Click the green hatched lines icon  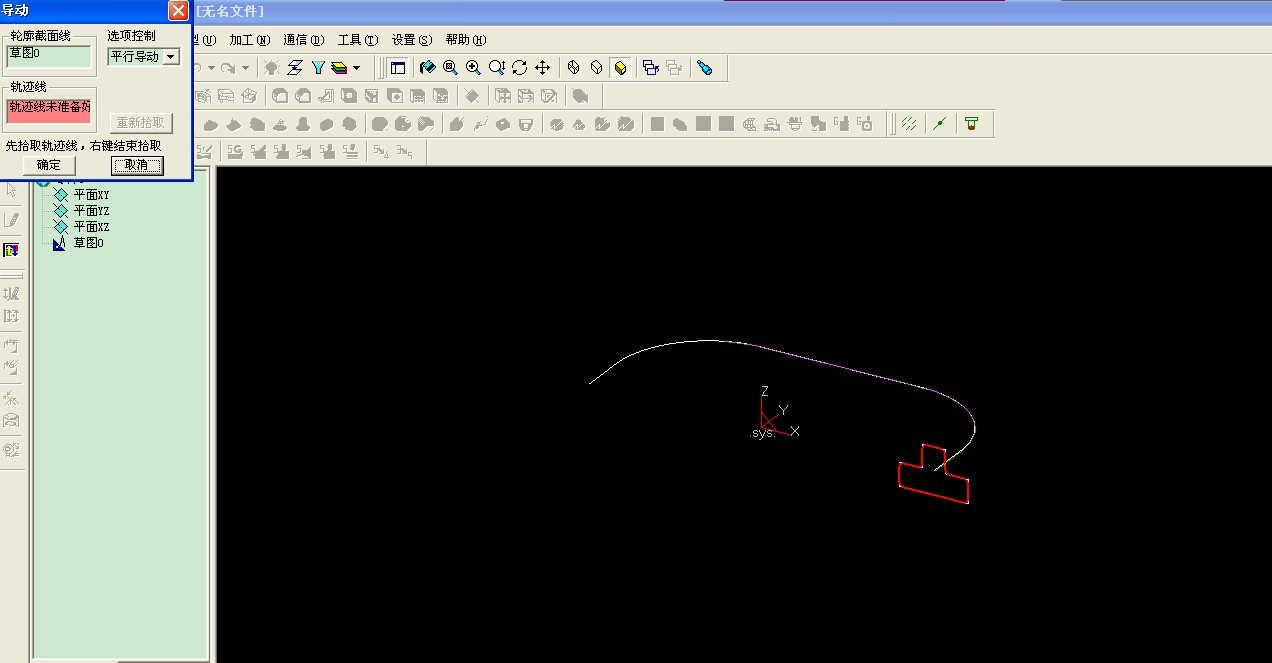[x=908, y=124]
